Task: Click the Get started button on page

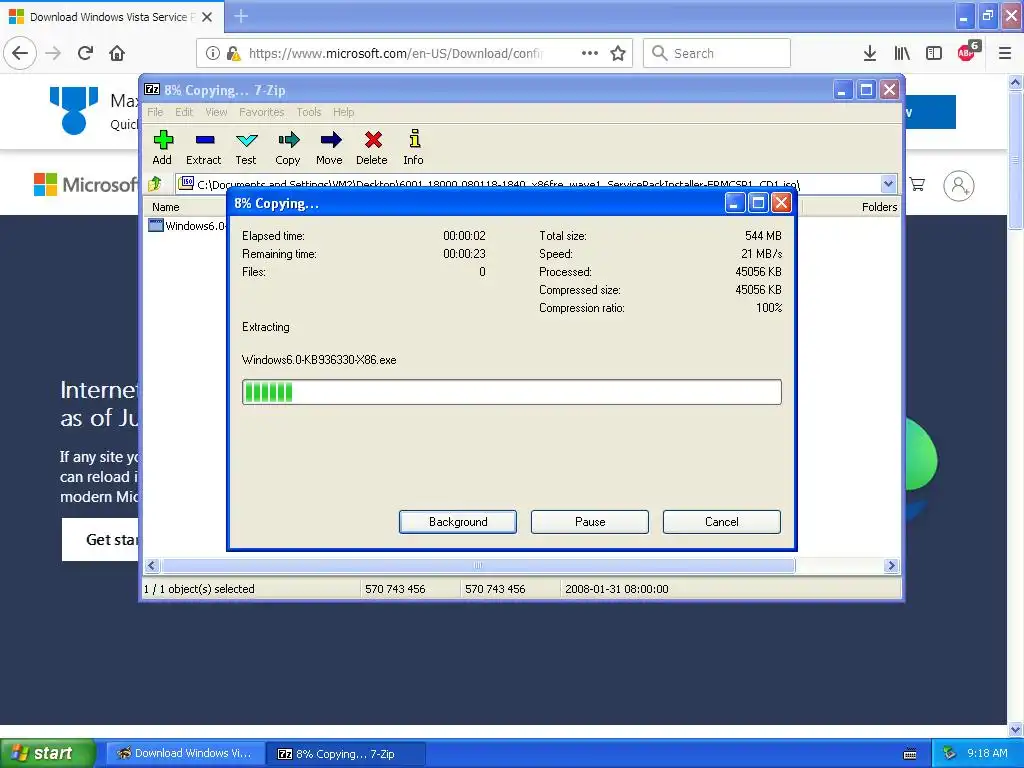Action: point(101,539)
